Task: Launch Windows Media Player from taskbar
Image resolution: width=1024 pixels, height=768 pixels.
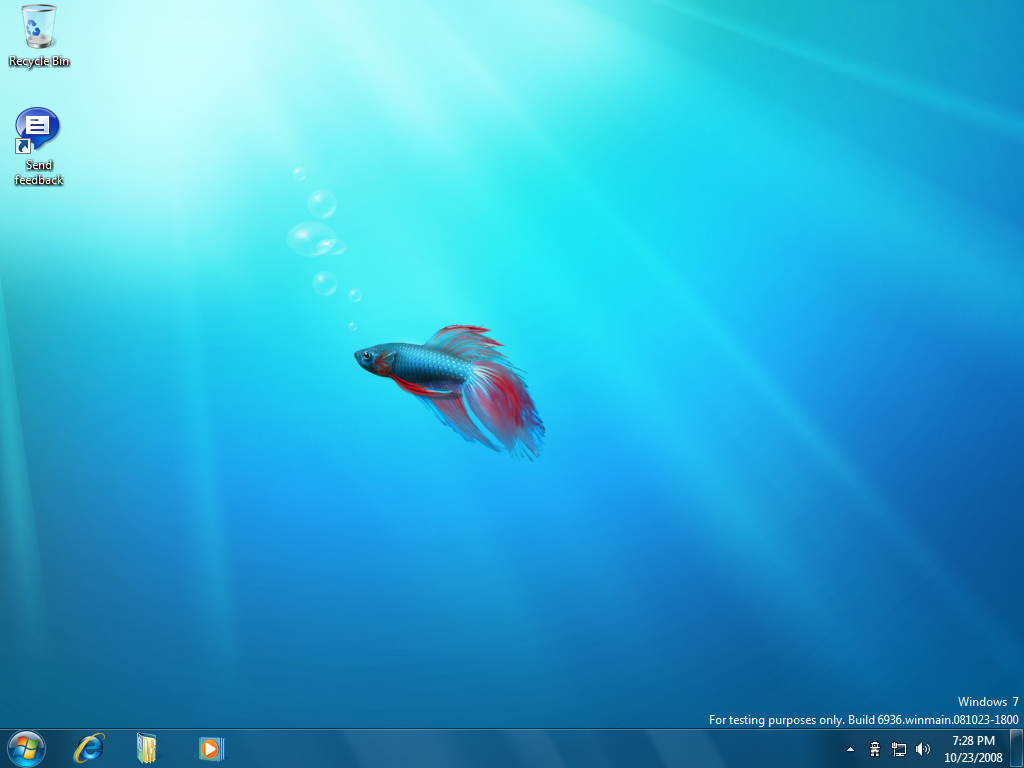Action: 210,748
